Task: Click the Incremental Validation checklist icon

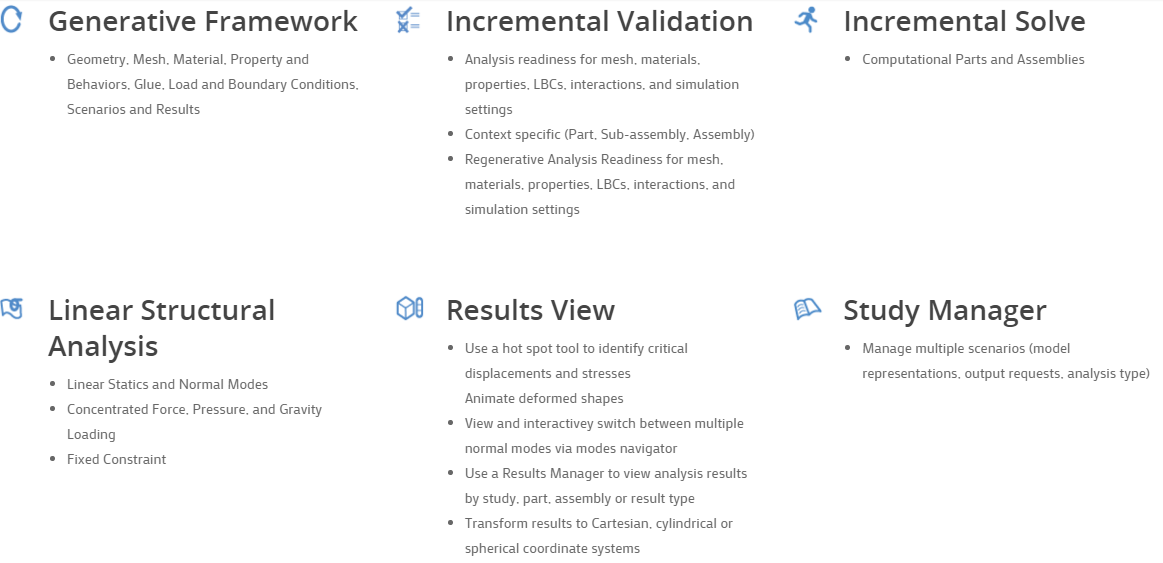Action: click(x=408, y=20)
